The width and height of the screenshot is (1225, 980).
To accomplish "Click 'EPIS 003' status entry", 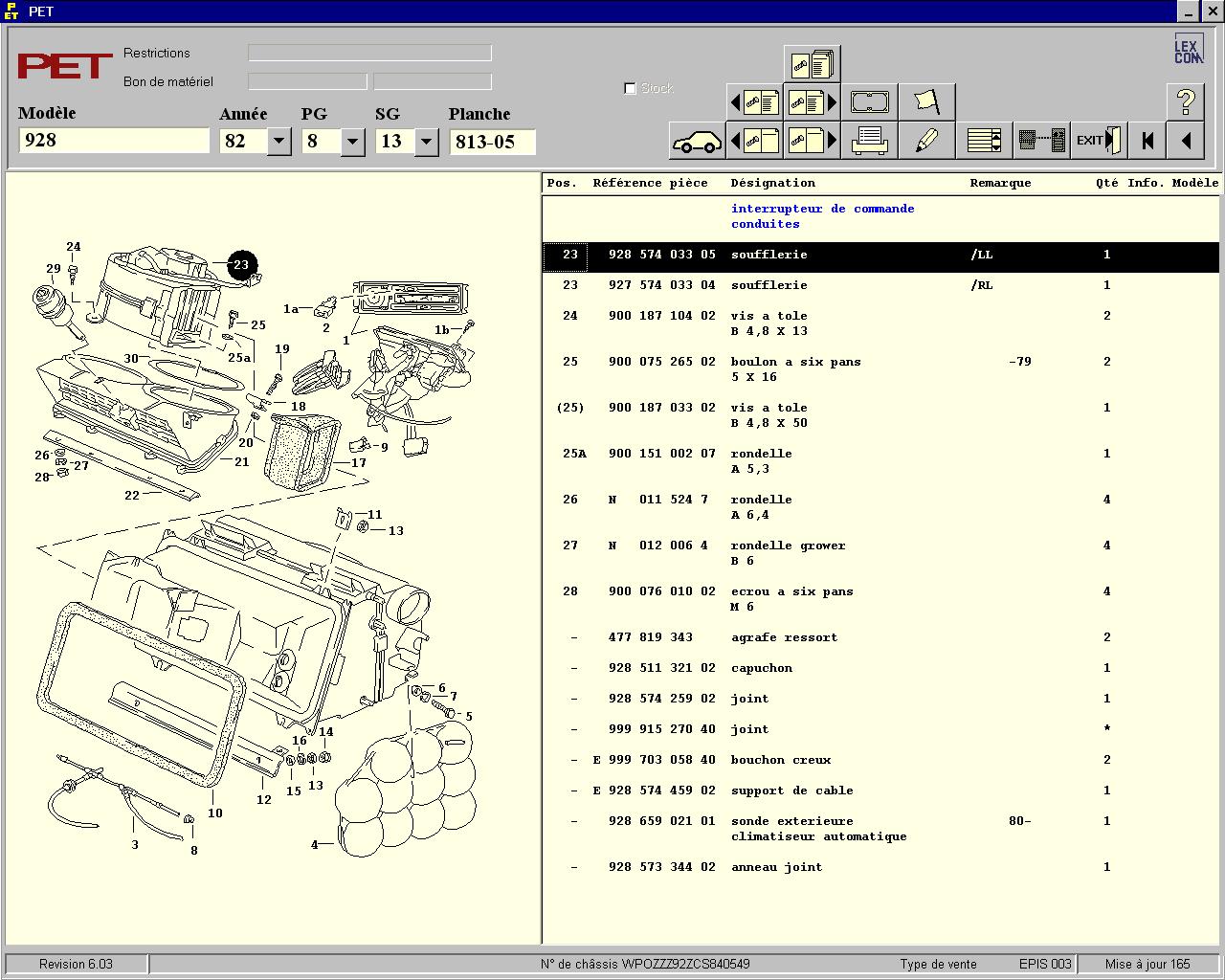I will (1045, 964).
